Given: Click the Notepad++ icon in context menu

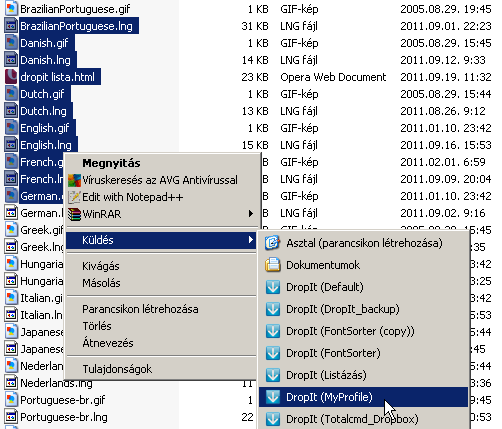Looking at the screenshot, I should pos(74,197).
